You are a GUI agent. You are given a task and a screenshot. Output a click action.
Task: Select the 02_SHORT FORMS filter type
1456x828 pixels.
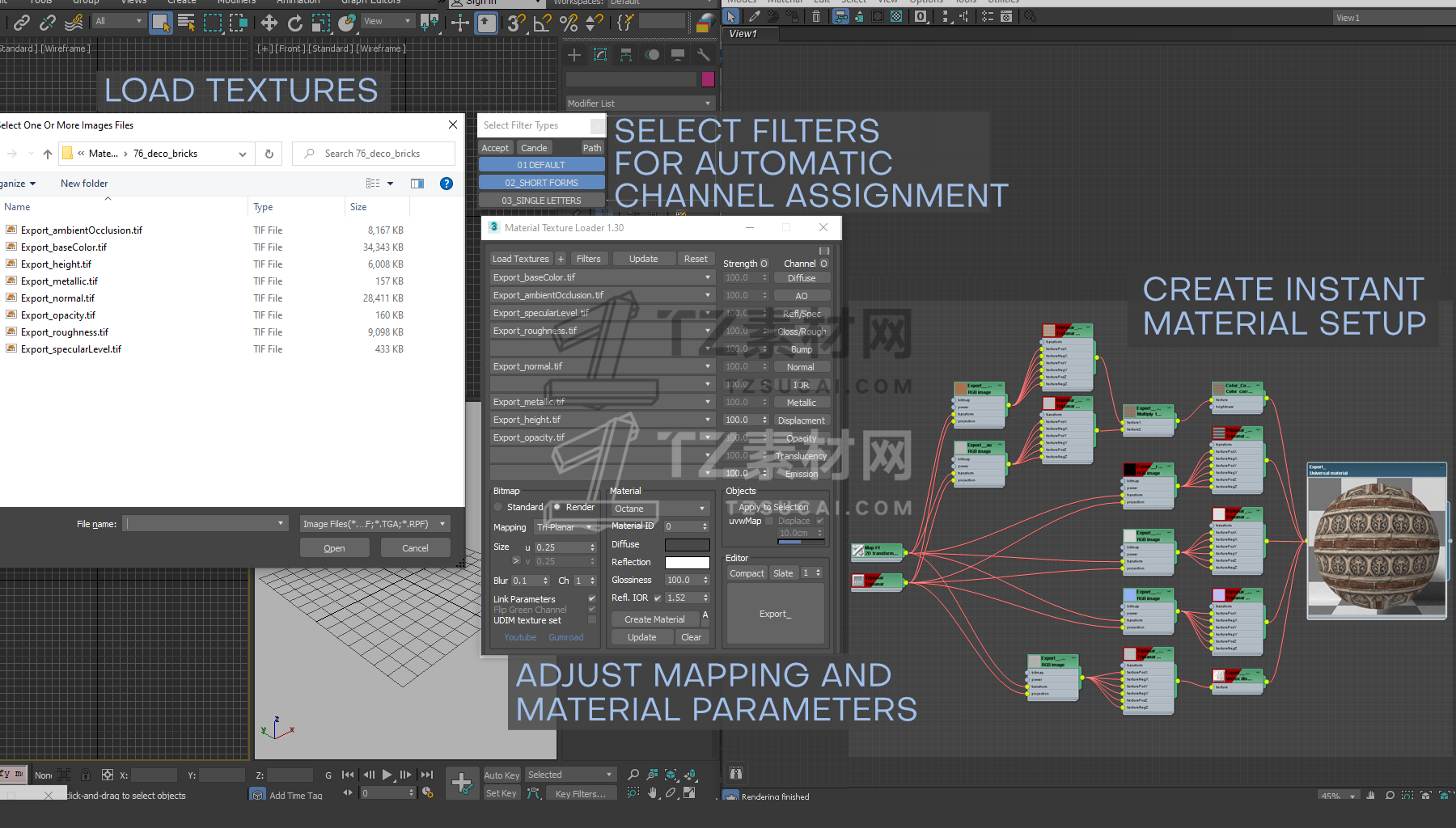click(x=541, y=183)
